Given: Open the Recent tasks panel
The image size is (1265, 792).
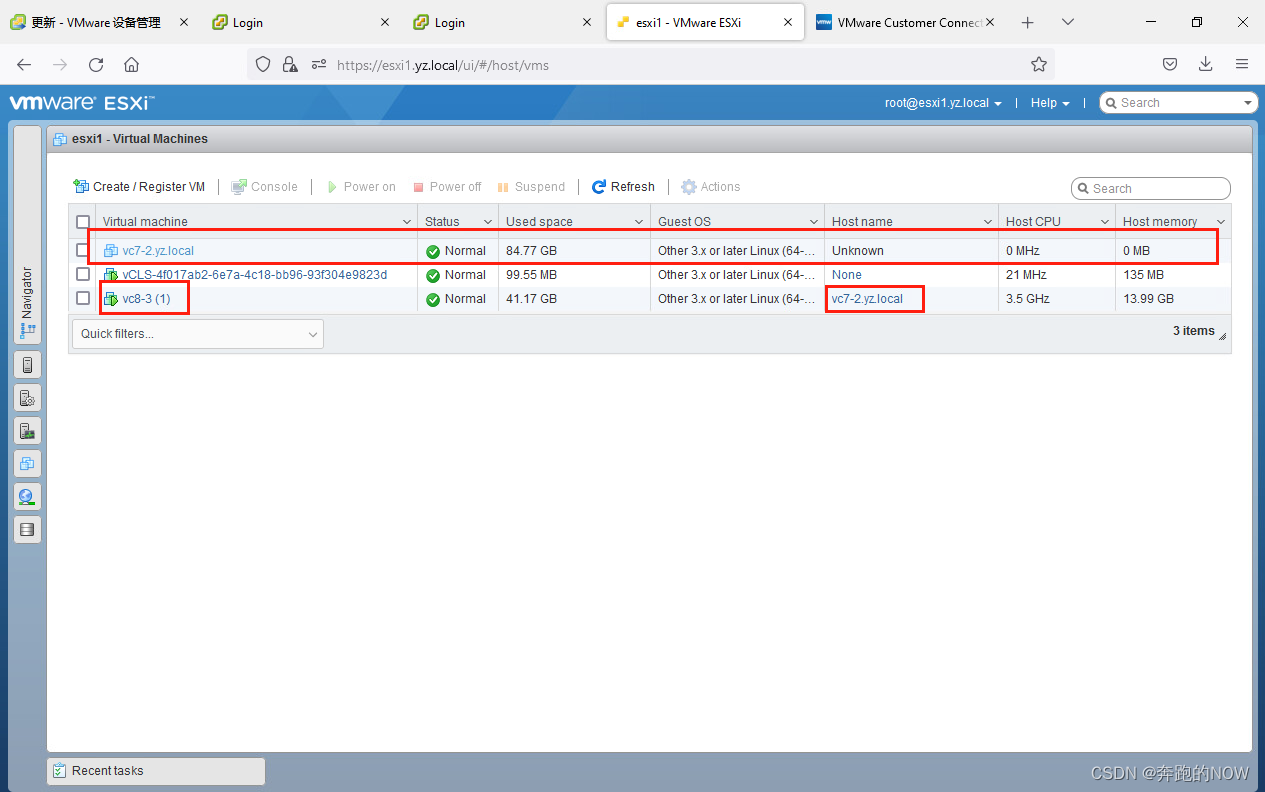Looking at the screenshot, I should click(x=156, y=771).
